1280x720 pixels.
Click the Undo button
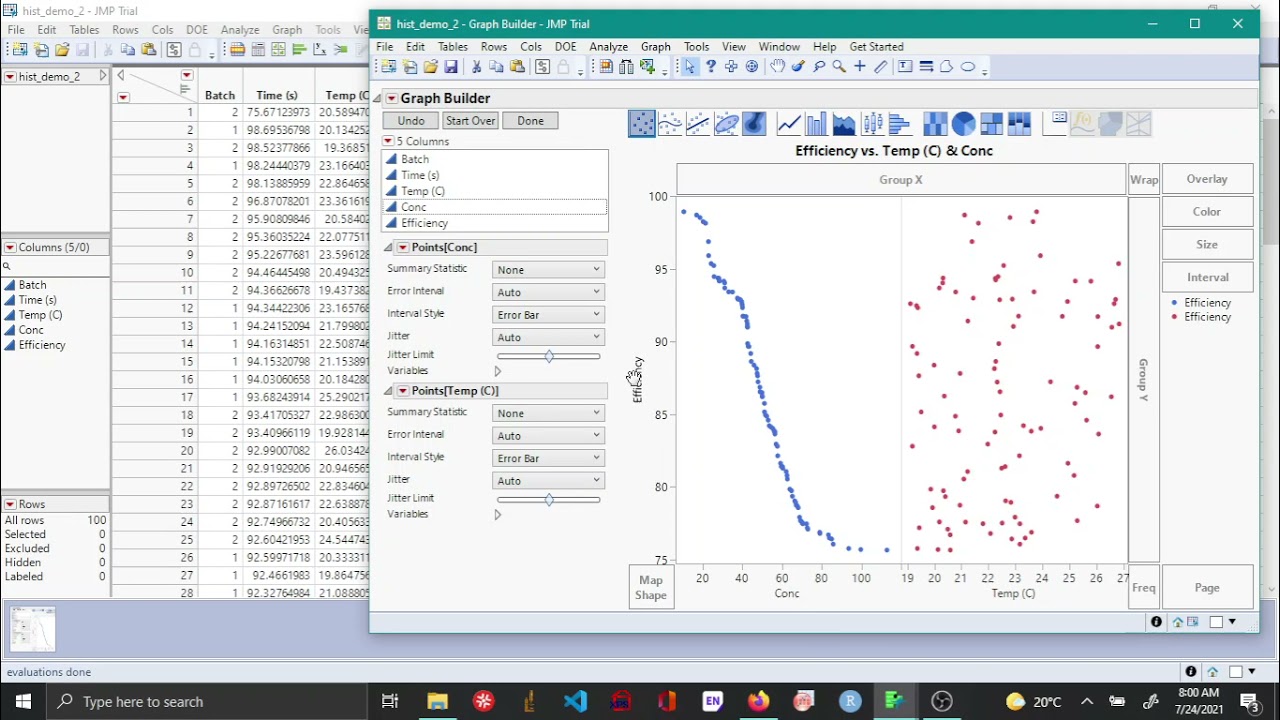411,121
